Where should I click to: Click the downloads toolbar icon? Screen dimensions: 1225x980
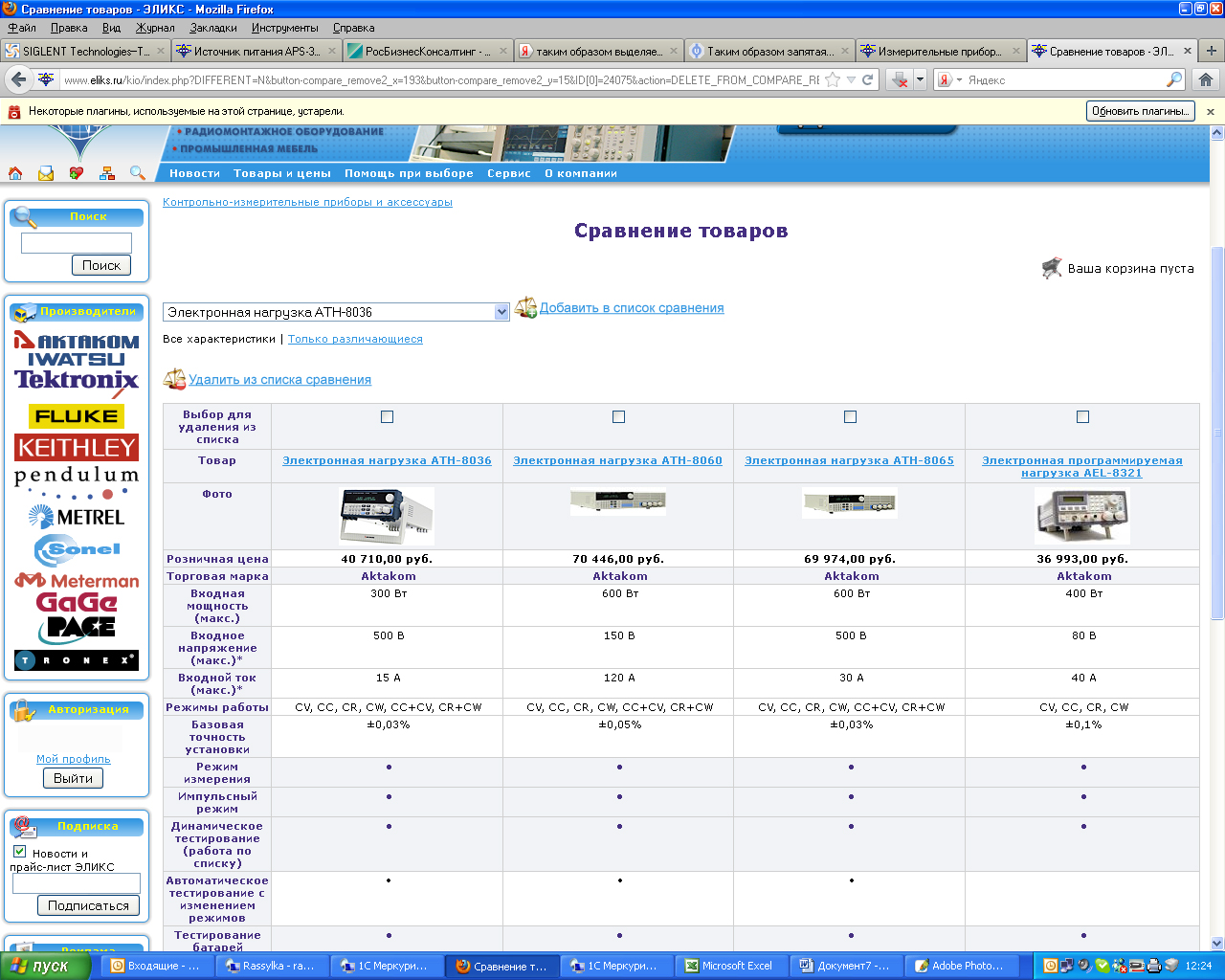pos(900,80)
